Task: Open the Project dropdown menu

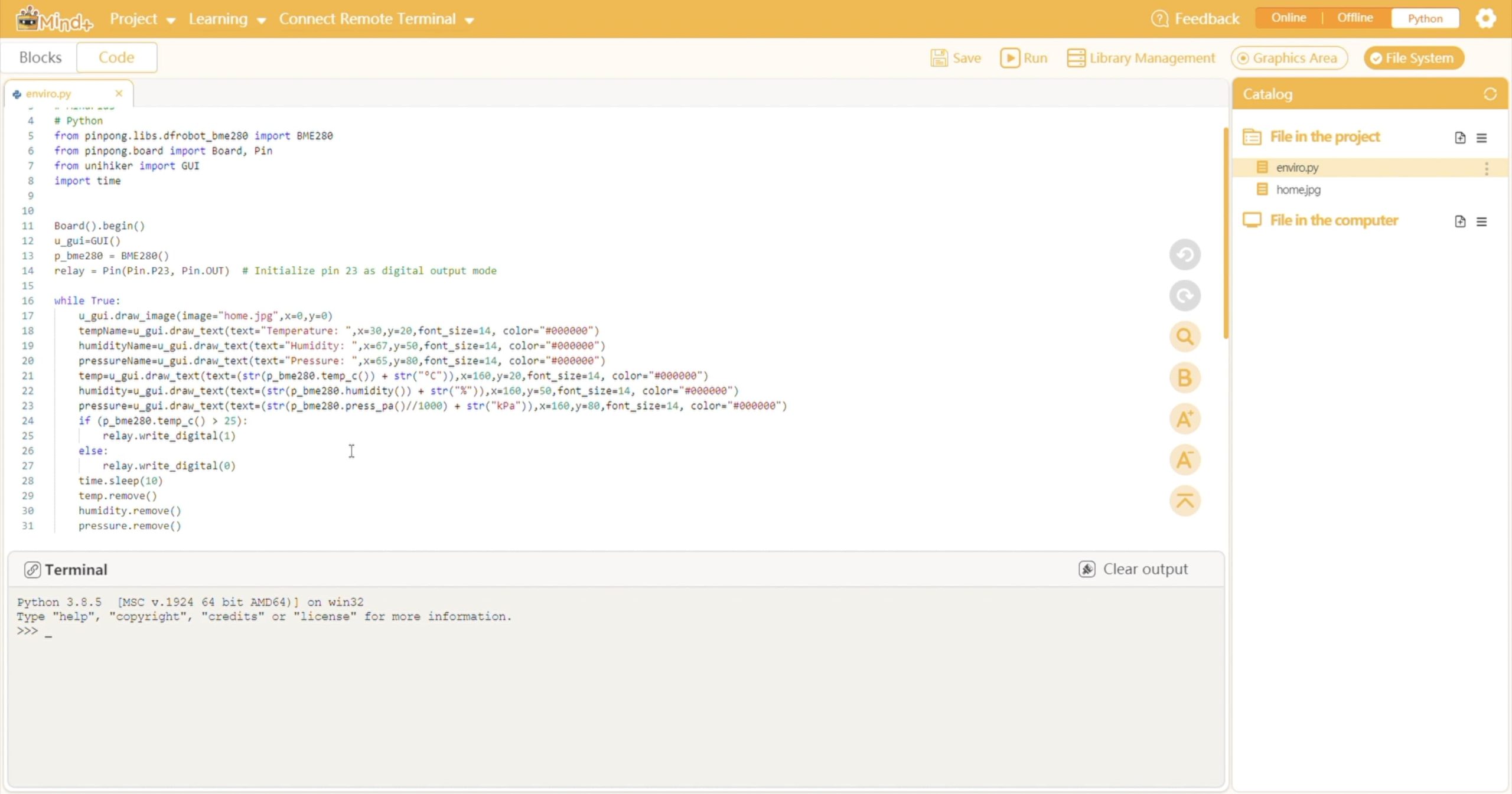Action: coord(142,19)
